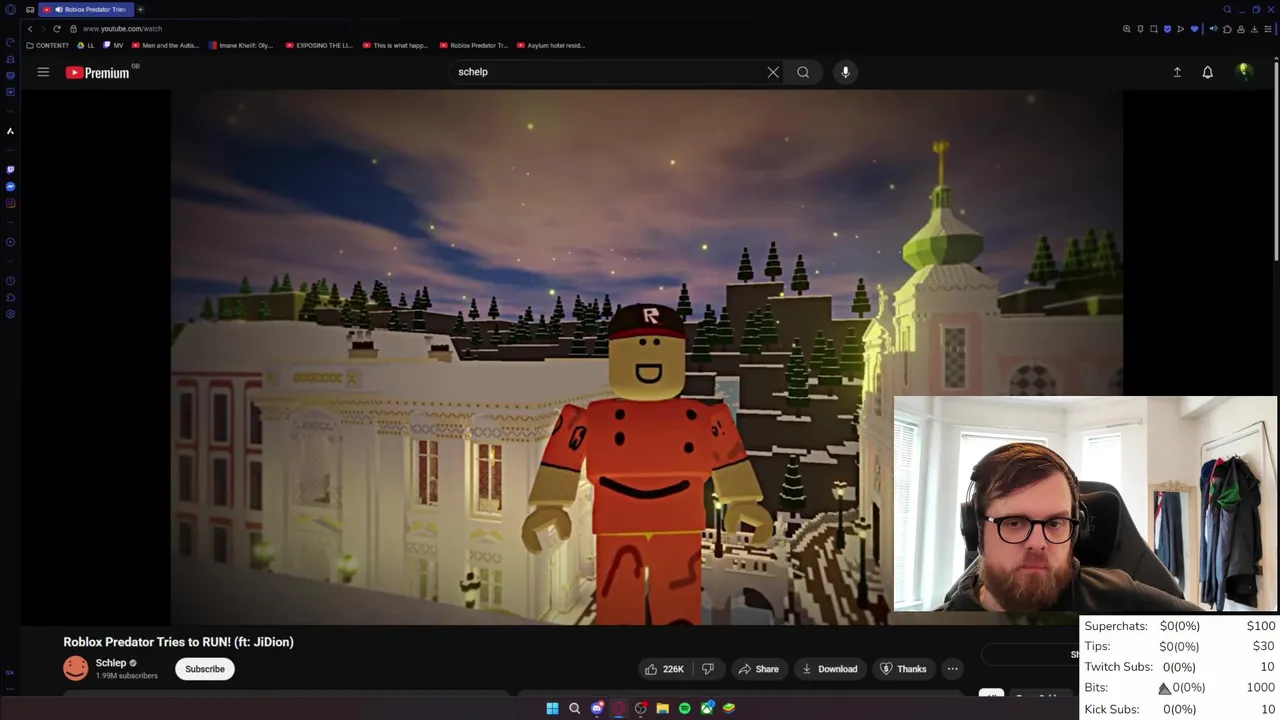Open the Windows Start menu
This screenshot has width=1280, height=720.
click(552, 708)
